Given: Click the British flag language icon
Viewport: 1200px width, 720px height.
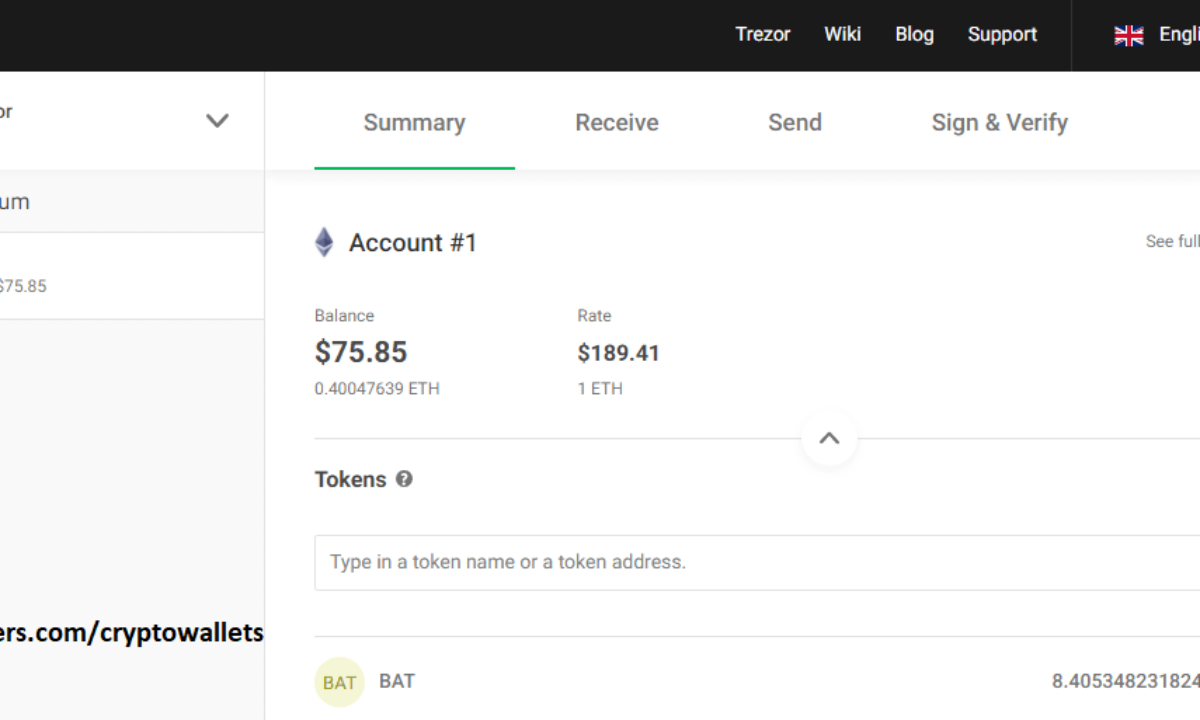Looking at the screenshot, I should tap(1129, 34).
